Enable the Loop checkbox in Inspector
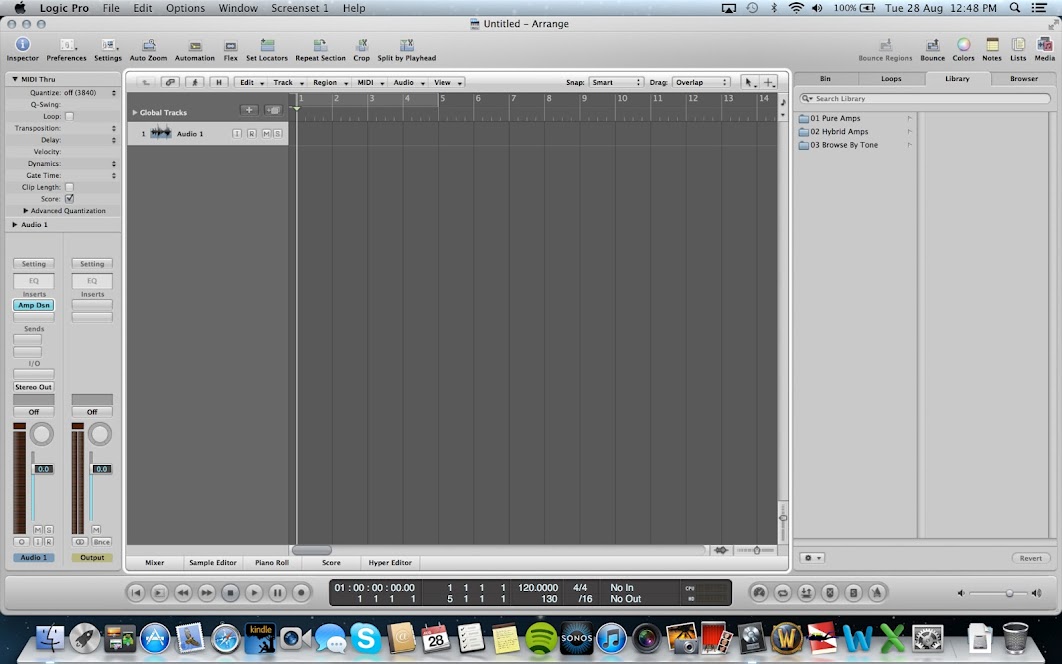 point(69,116)
